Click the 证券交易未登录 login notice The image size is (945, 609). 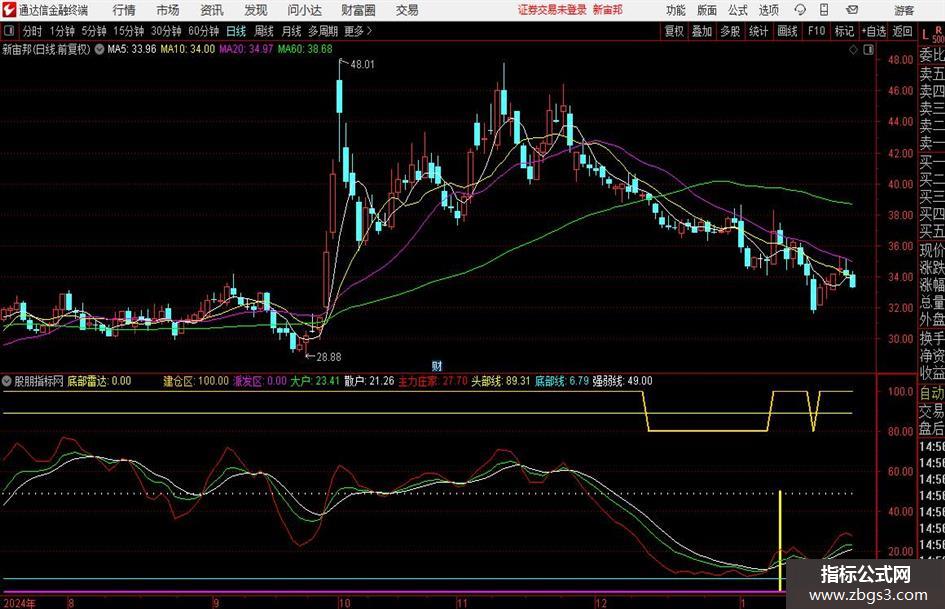click(x=552, y=10)
